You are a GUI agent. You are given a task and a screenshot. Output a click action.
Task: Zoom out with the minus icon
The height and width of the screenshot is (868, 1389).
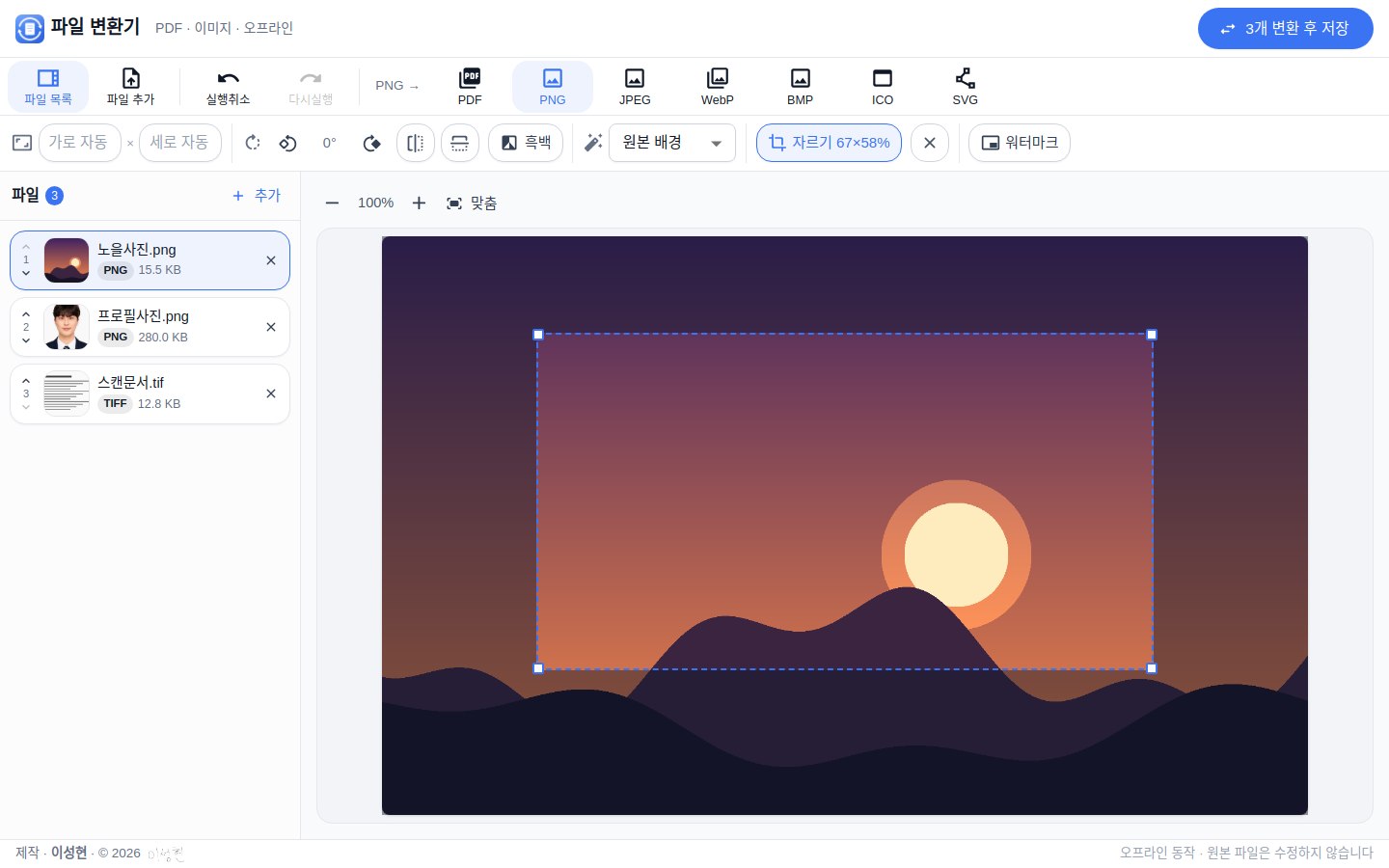click(332, 203)
